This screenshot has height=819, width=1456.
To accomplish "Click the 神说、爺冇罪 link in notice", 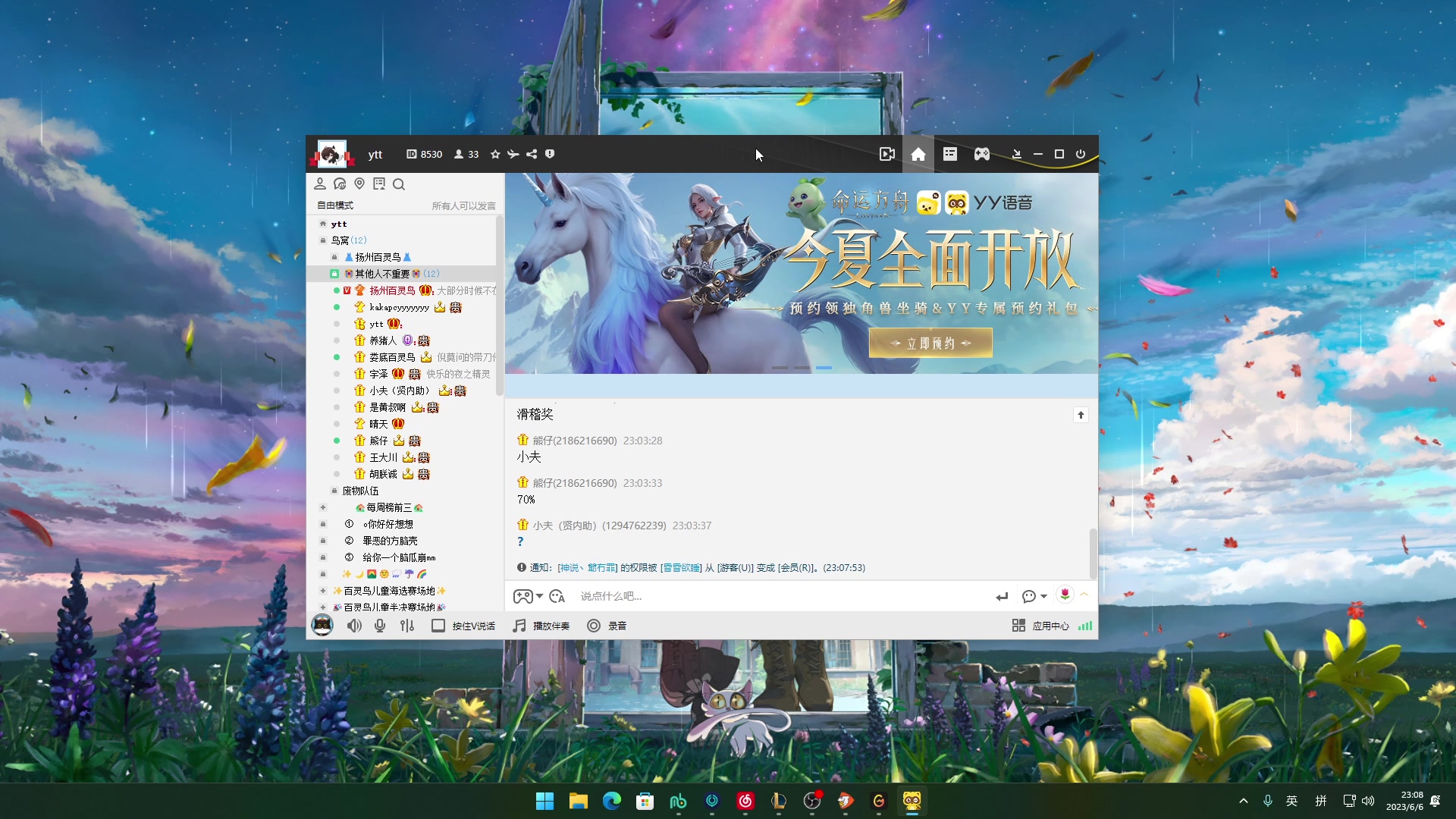I will (x=588, y=568).
